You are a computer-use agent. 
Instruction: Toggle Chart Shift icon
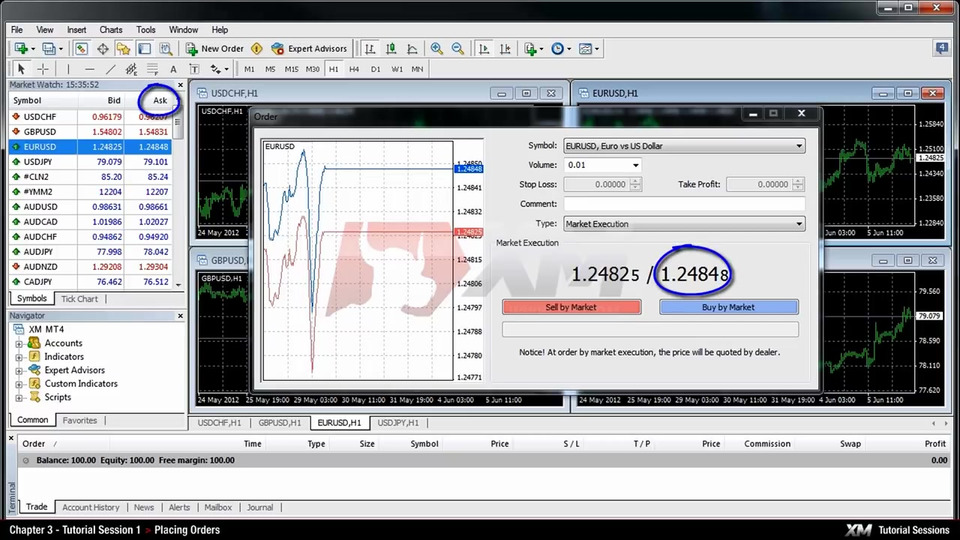click(x=505, y=48)
